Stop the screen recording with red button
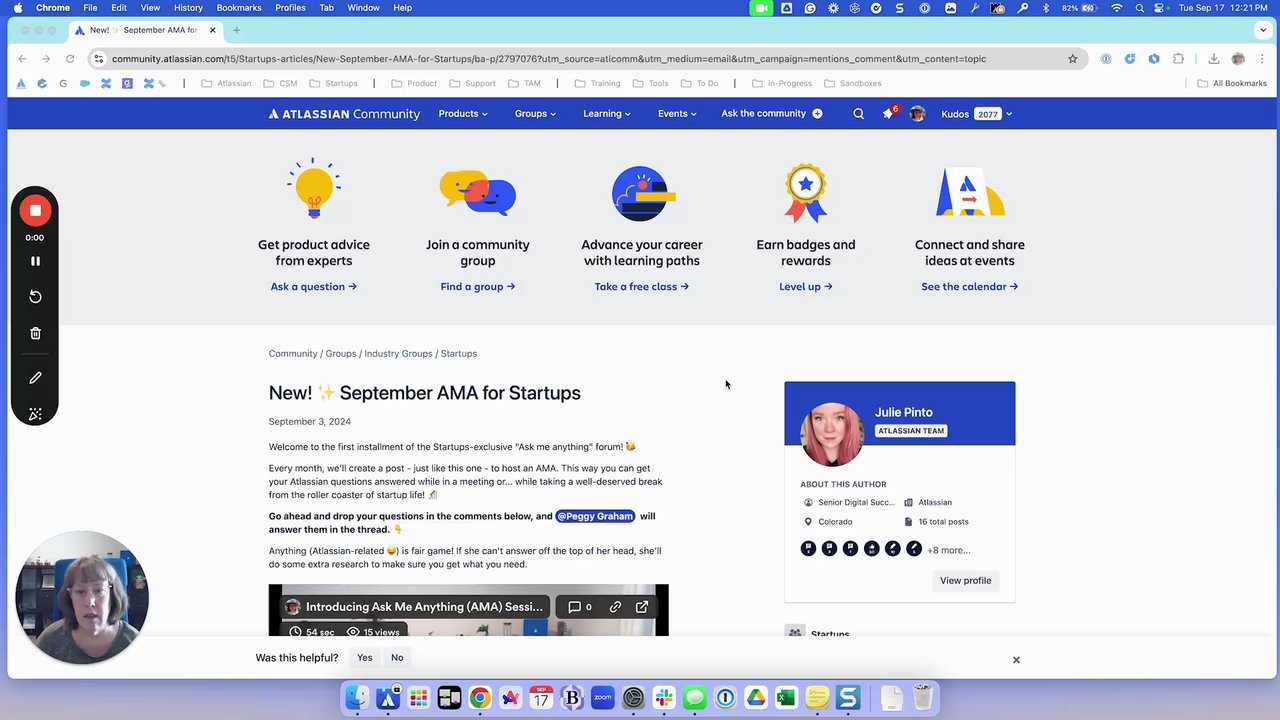 [x=35, y=211]
